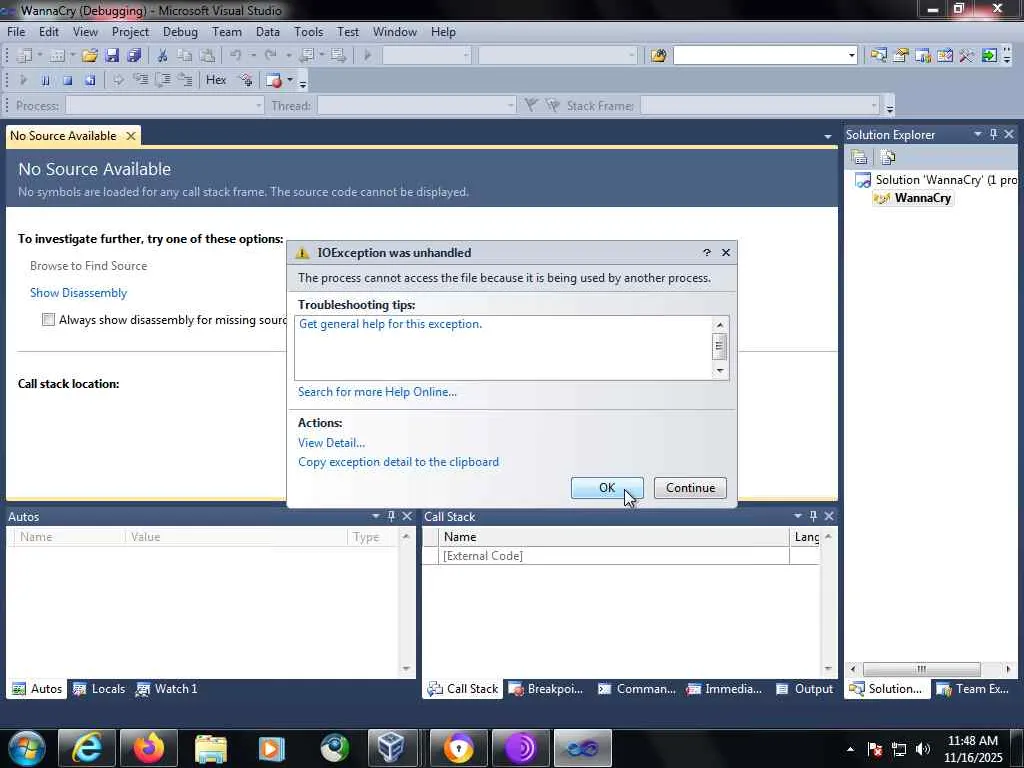Click OK in the IOException dialog

coord(607,488)
